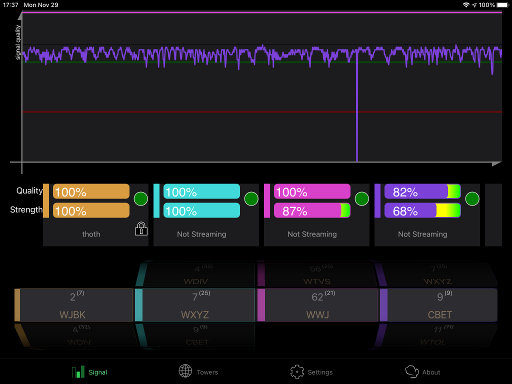Tap the magenta color strip of third tuner
Image resolution: width=512 pixels, height=384 pixels.
pyautogui.click(x=267, y=201)
